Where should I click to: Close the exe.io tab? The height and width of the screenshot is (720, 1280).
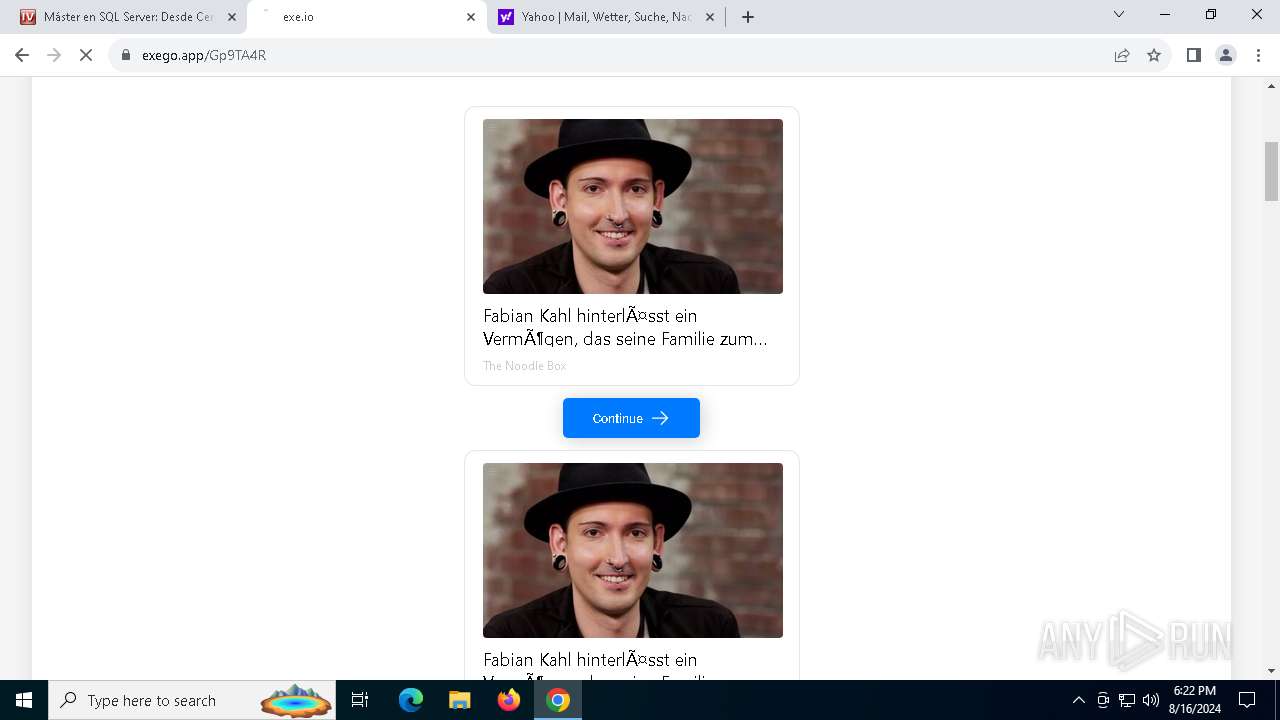pos(471,17)
